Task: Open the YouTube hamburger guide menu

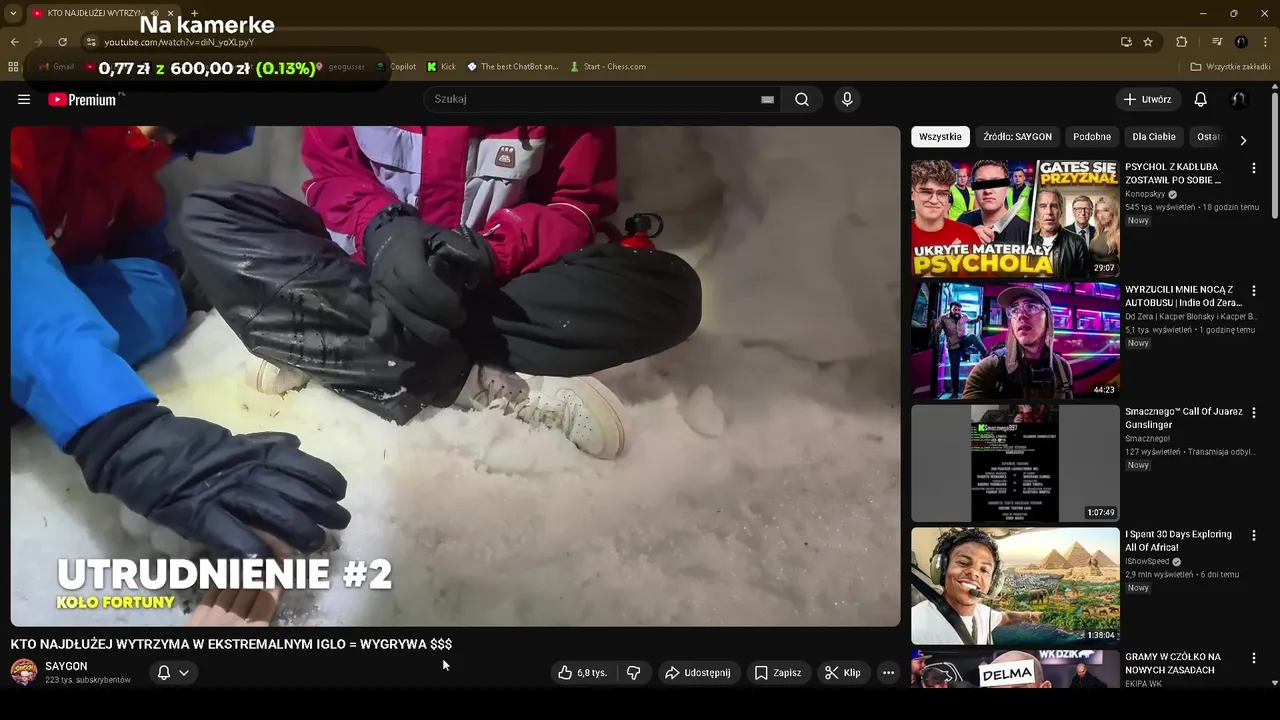Action: pyautogui.click(x=24, y=99)
